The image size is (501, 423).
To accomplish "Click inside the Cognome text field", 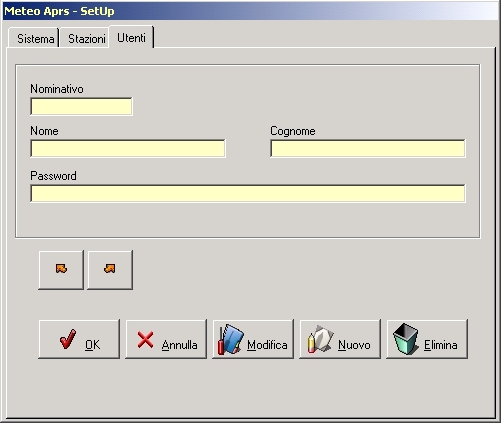I will tap(368, 148).
